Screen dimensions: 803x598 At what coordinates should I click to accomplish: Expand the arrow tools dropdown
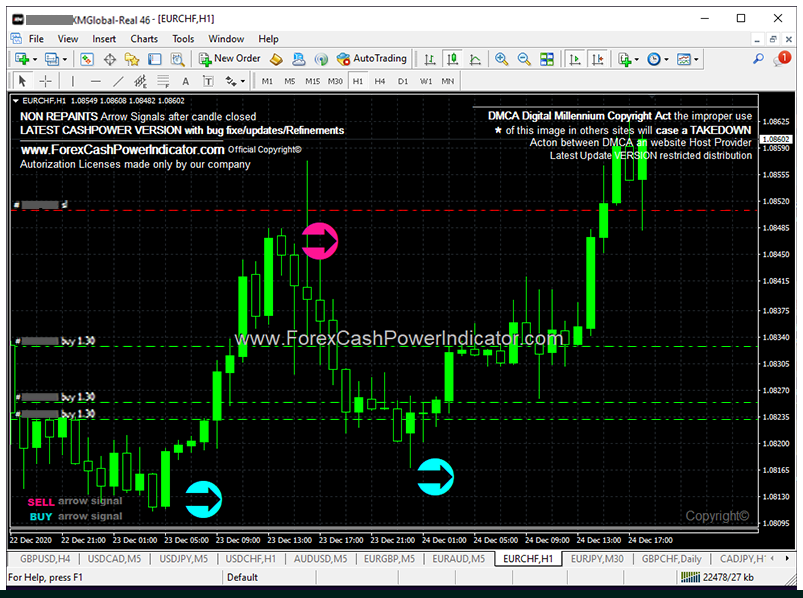click(x=242, y=81)
